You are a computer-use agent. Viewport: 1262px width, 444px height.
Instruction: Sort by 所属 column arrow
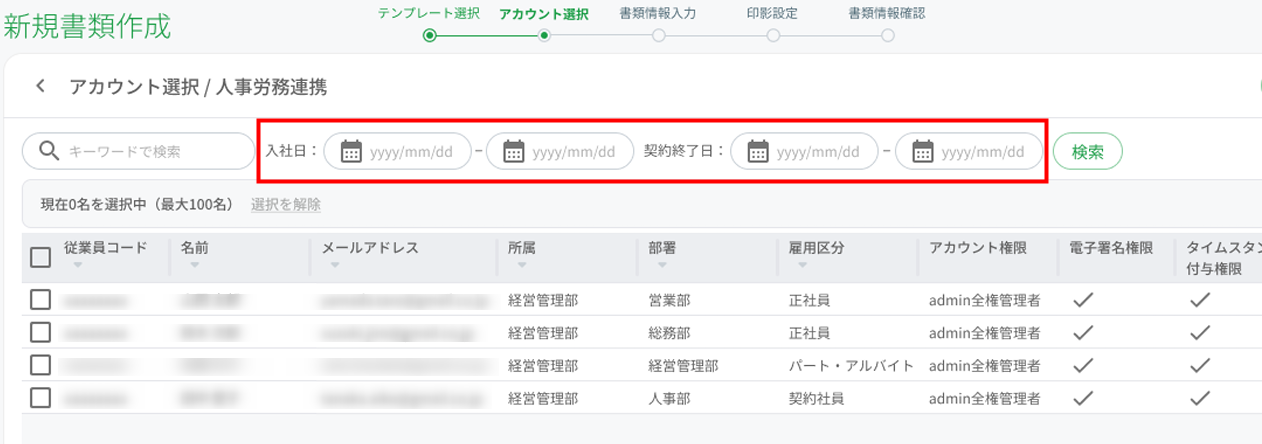pos(520,266)
